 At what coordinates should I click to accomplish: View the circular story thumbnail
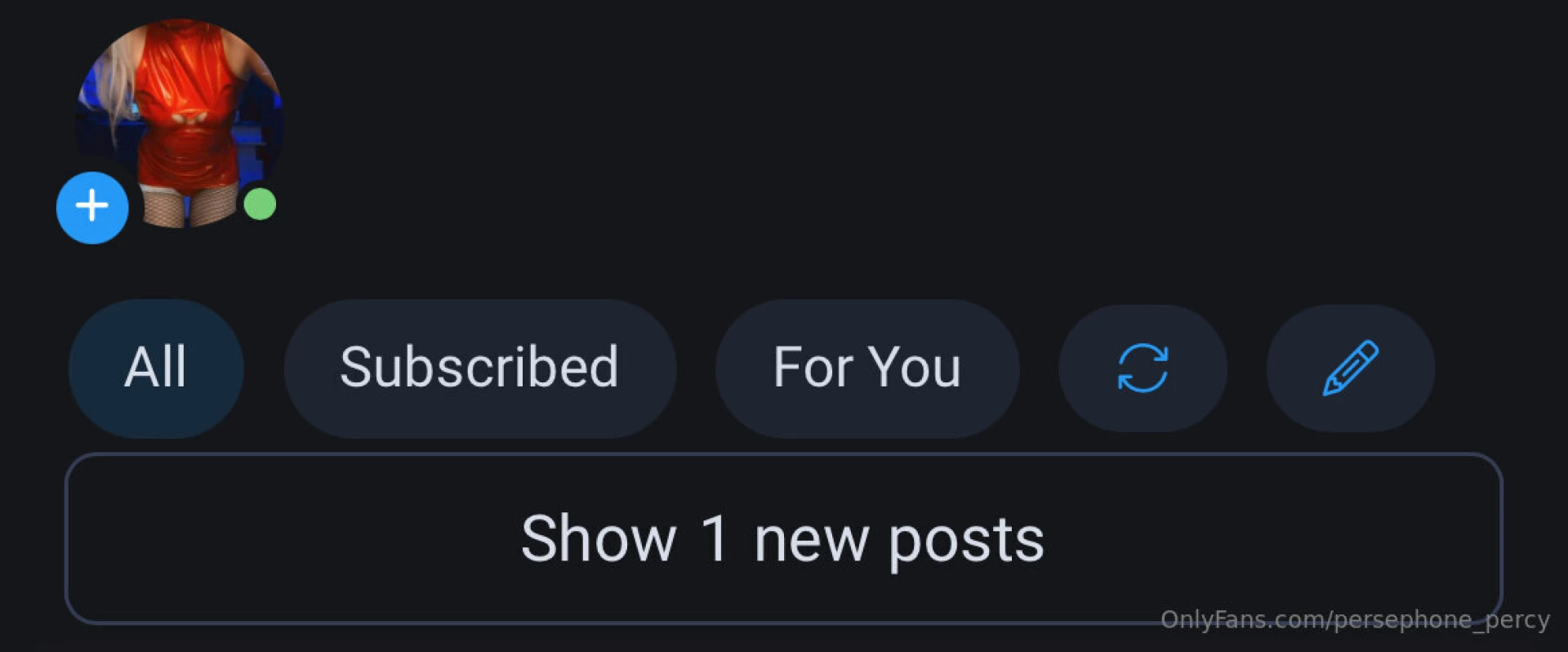coord(180,123)
